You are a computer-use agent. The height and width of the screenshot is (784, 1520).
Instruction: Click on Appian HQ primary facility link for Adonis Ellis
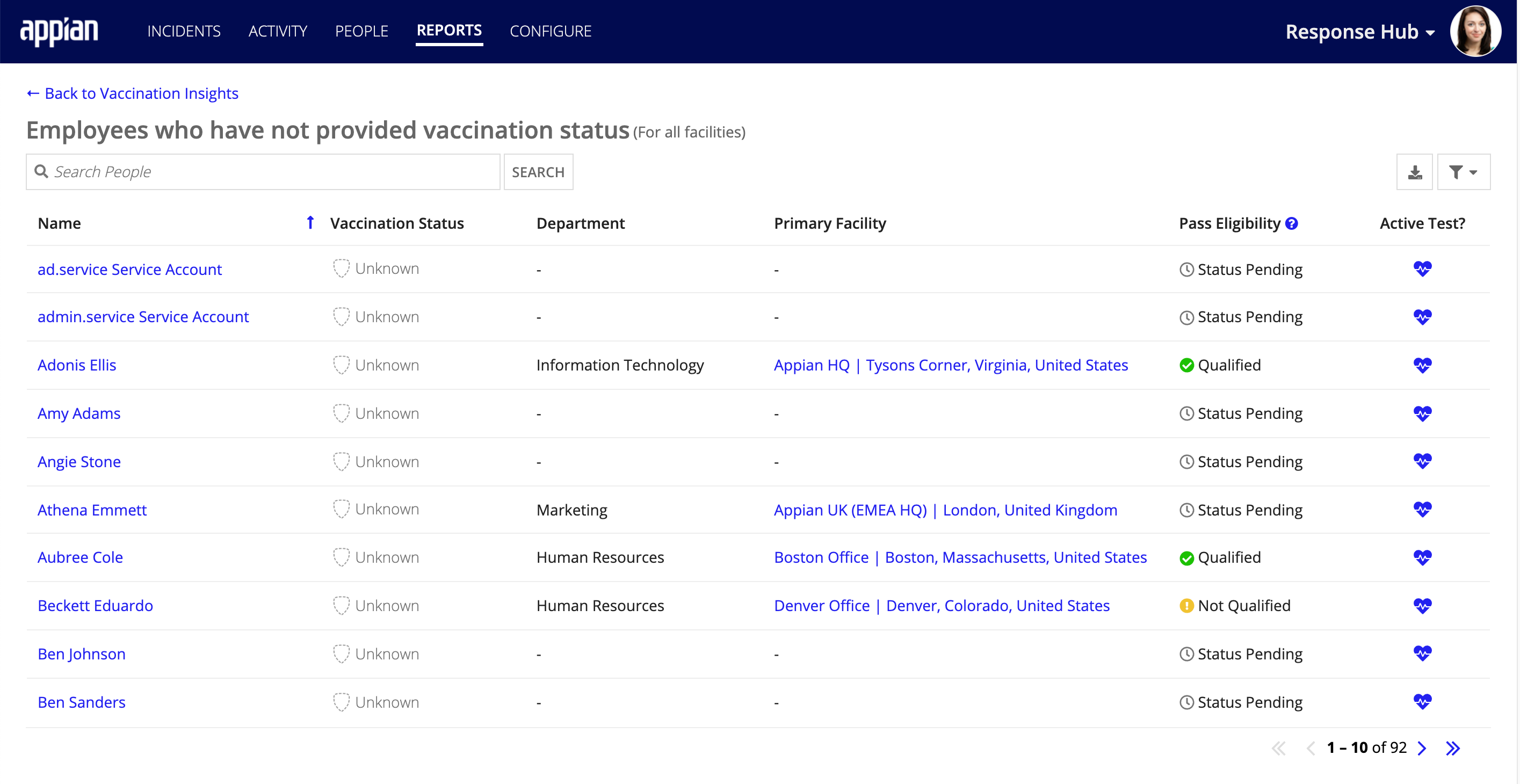coord(951,364)
